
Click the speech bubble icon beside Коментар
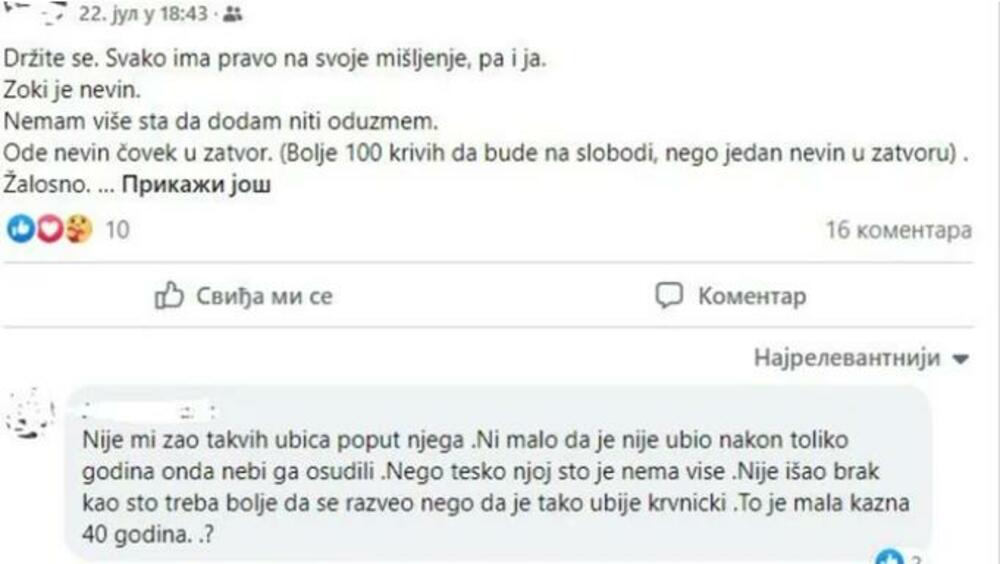coord(668,296)
